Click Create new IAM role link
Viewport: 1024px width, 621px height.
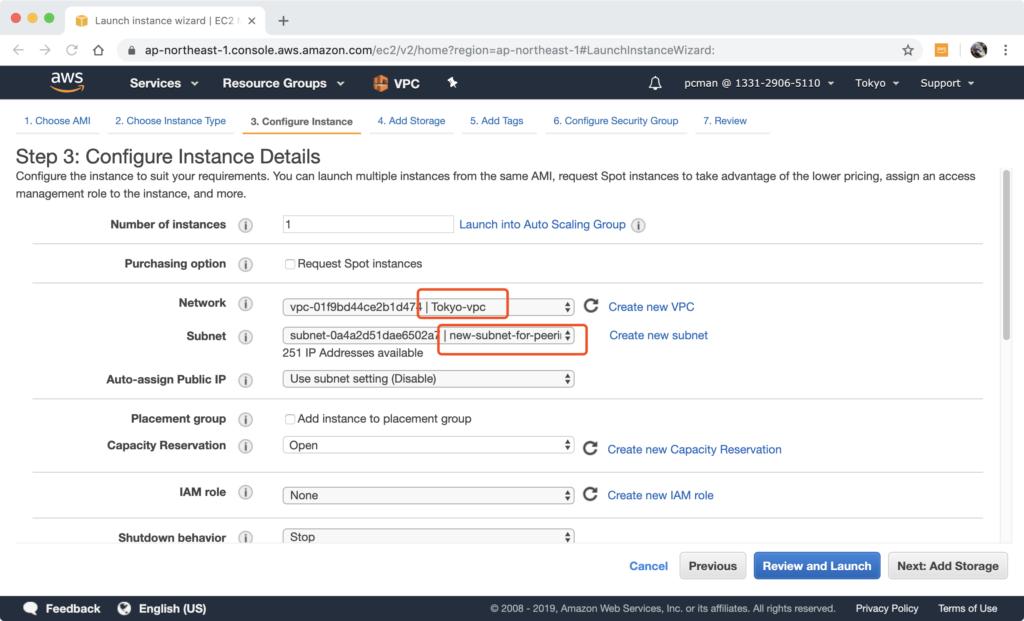click(x=660, y=495)
